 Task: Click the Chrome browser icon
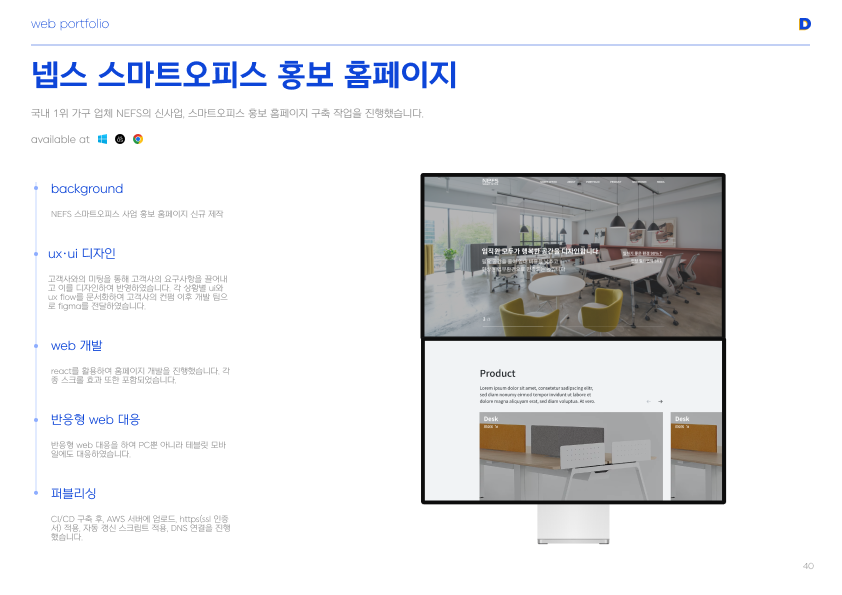tap(138, 139)
